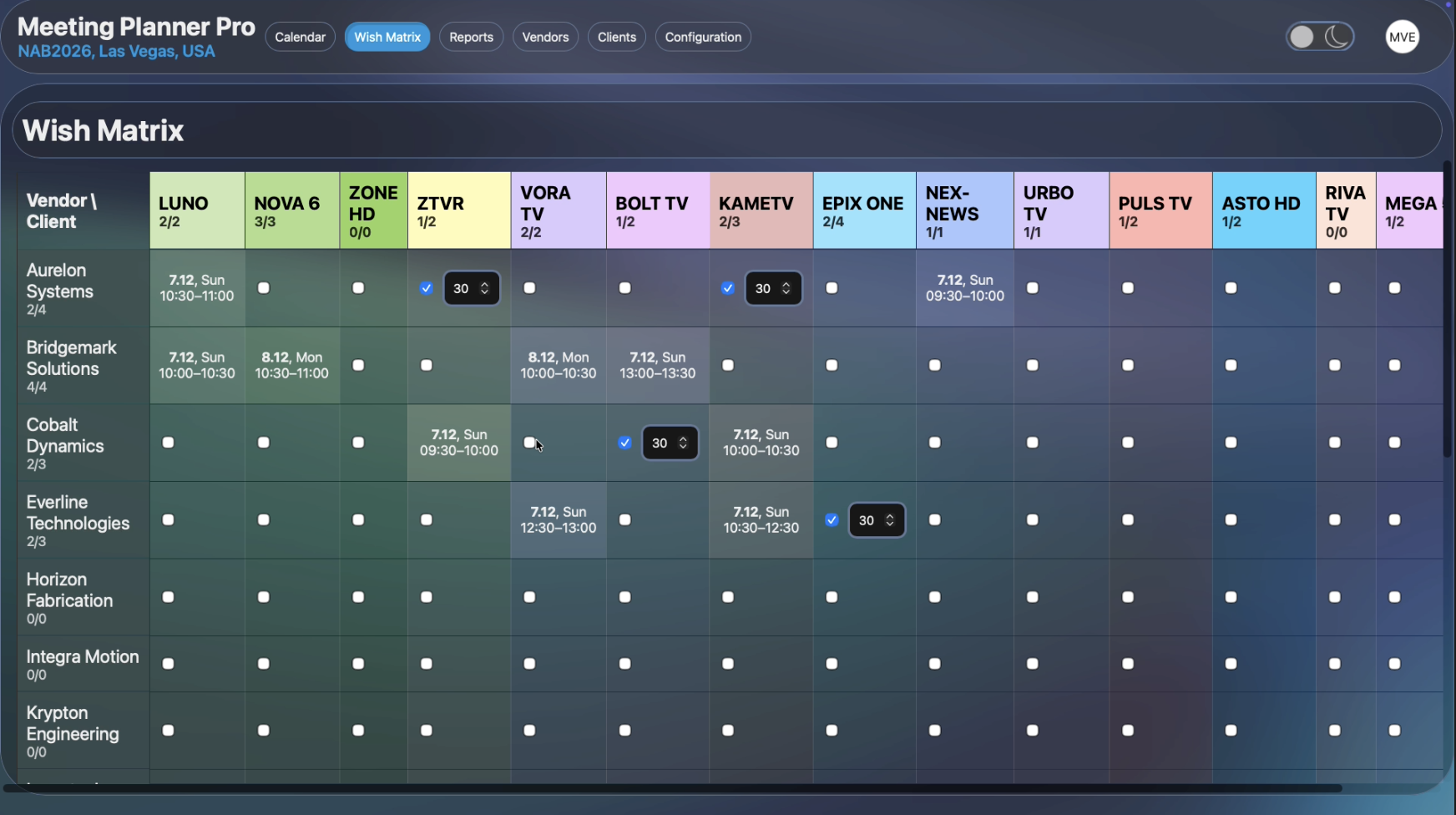The width and height of the screenshot is (1456, 815).
Task: Open Cobalt ZTVR meeting 09:30–10:00
Action: [459, 443]
